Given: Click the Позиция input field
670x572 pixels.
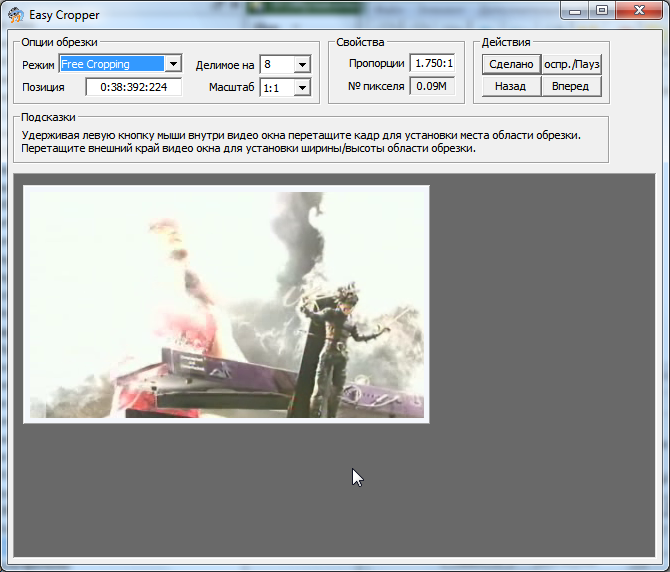Looking at the screenshot, I should (x=134, y=87).
